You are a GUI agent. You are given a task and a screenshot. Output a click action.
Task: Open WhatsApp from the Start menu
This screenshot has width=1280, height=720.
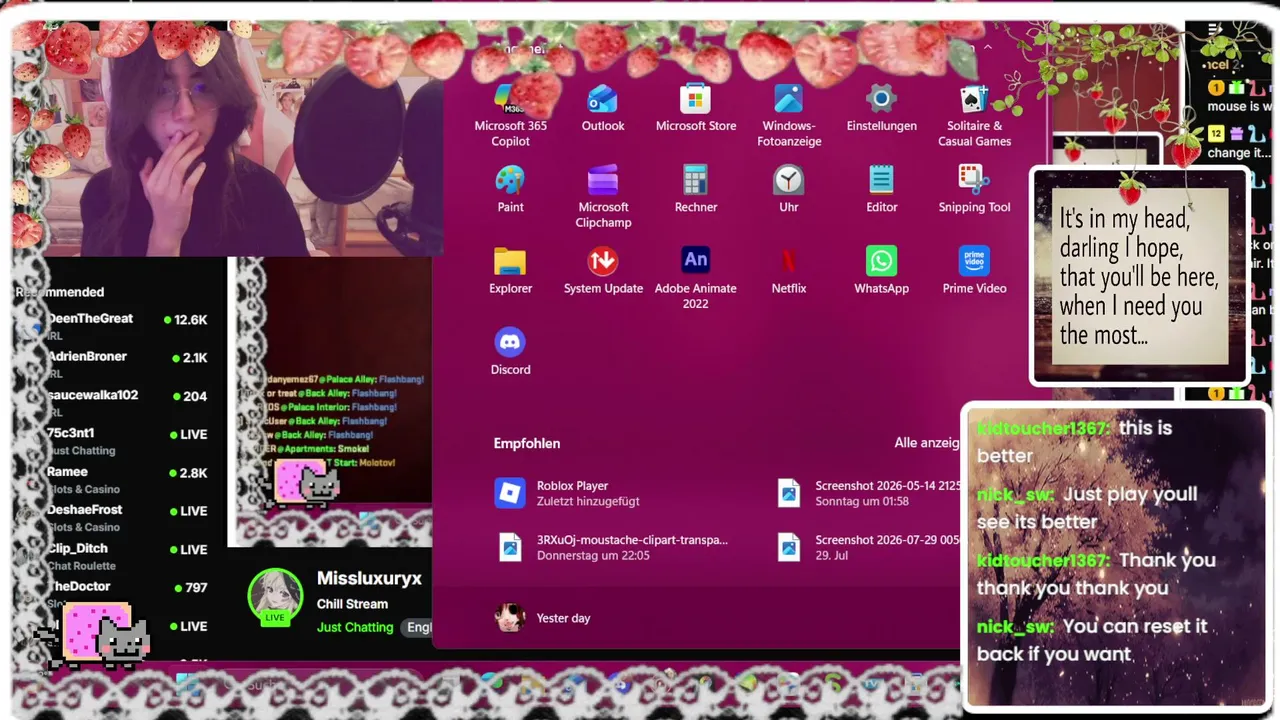[x=881, y=270]
